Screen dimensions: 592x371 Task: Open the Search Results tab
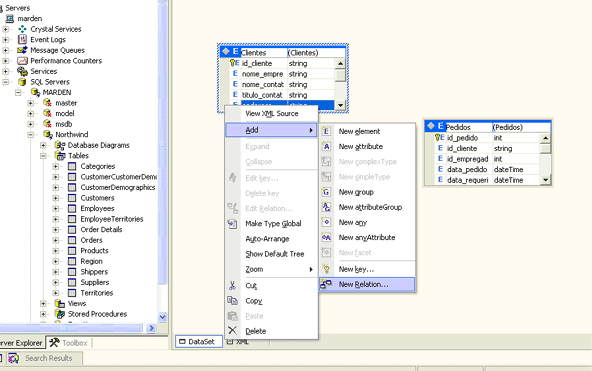tap(45, 358)
